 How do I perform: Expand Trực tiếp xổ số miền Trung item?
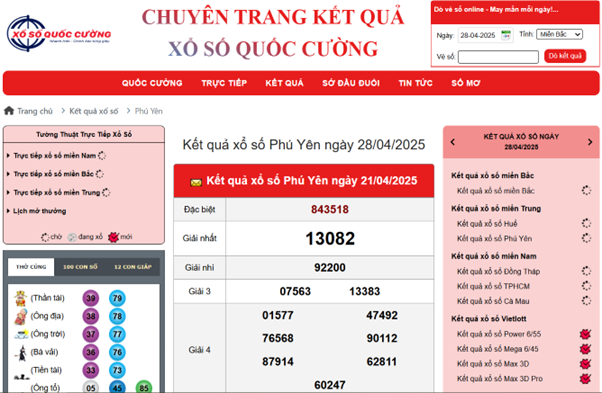[57, 192]
